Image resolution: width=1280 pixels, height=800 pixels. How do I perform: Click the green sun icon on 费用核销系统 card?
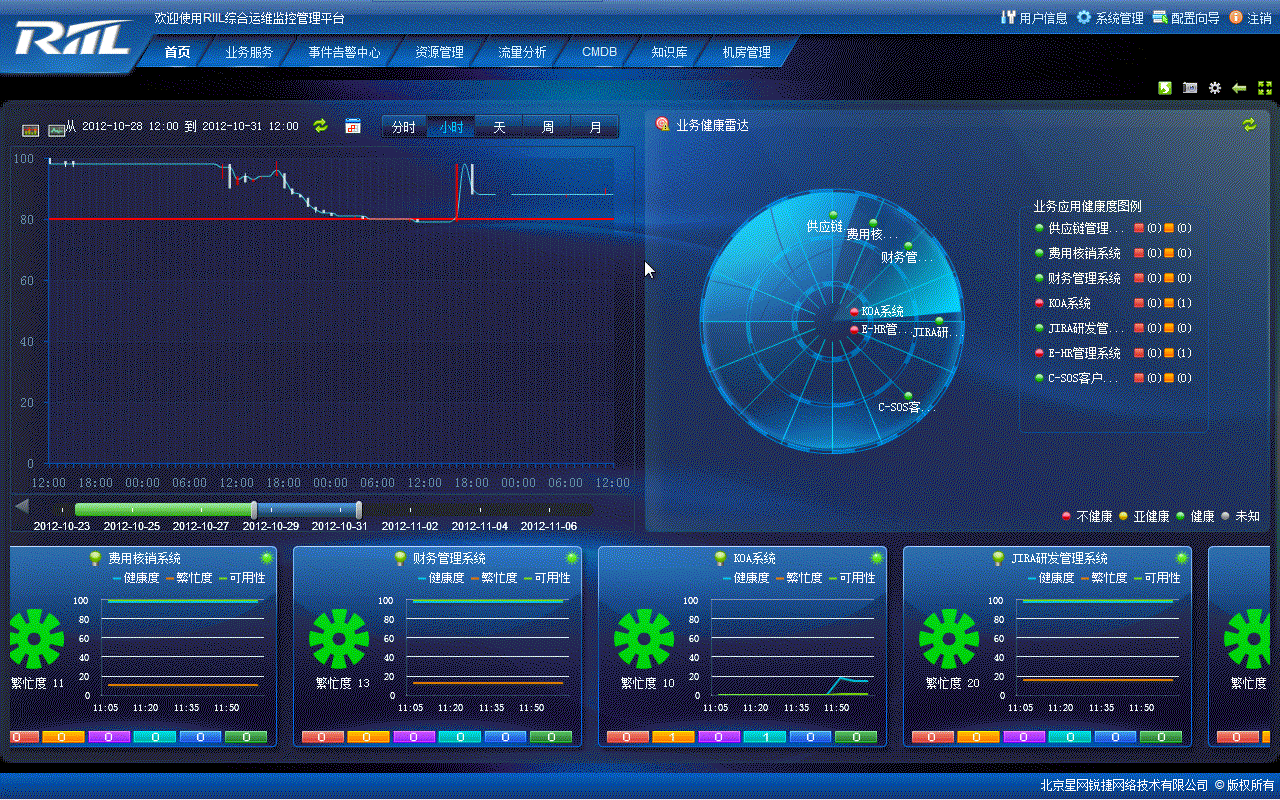(267, 558)
